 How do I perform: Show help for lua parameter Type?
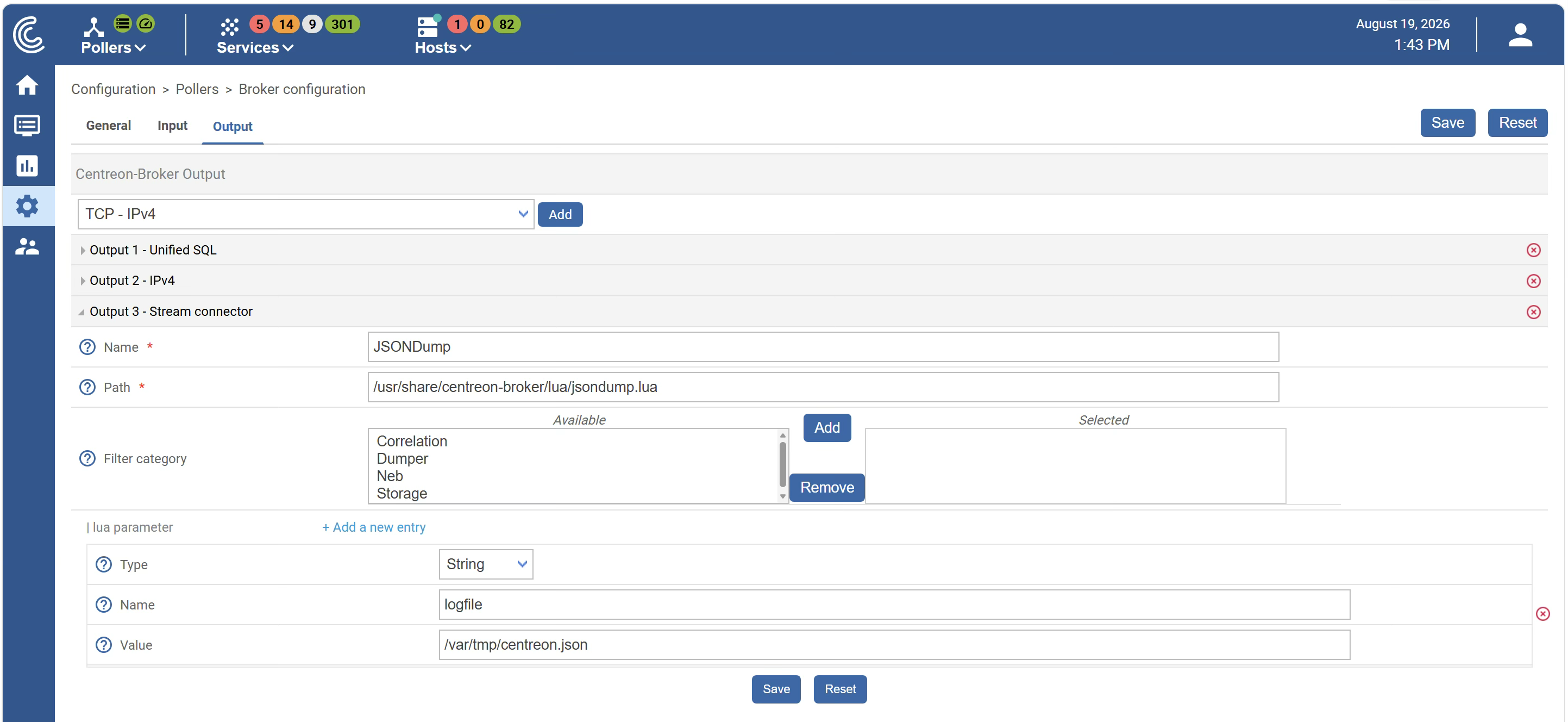(x=104, y=565)
